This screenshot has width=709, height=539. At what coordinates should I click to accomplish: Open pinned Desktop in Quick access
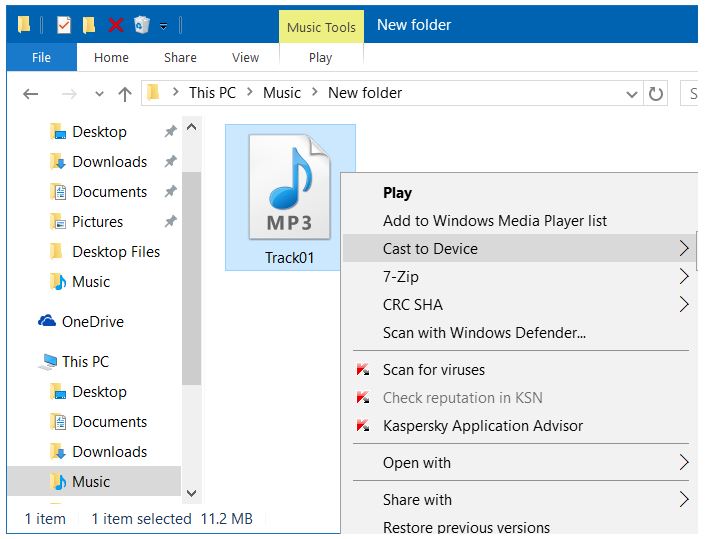(99, 132)
